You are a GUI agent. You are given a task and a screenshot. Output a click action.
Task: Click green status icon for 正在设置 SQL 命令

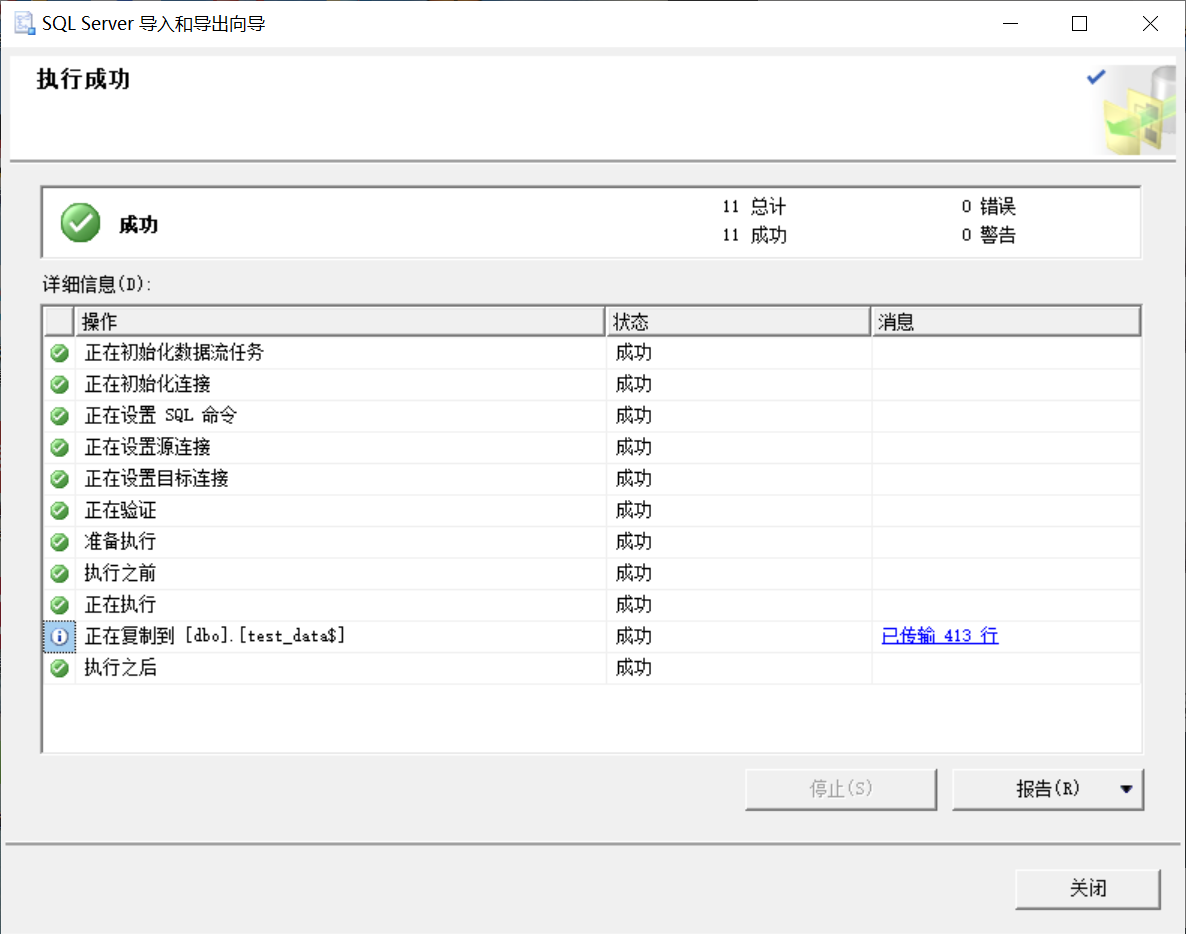(x=60, y=416)
